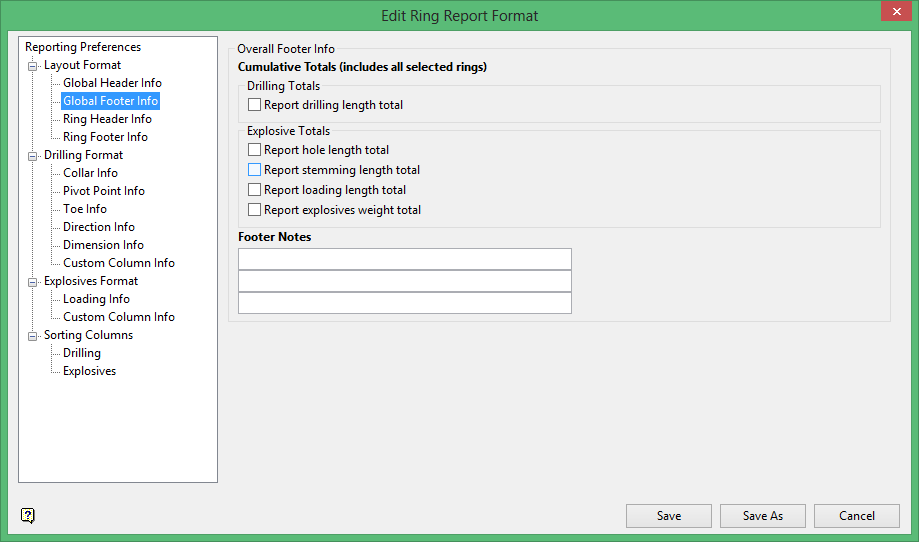Check Report hole length total
Image resolution: width=919 pixels, height=542 pixels.
pos(255,150)
